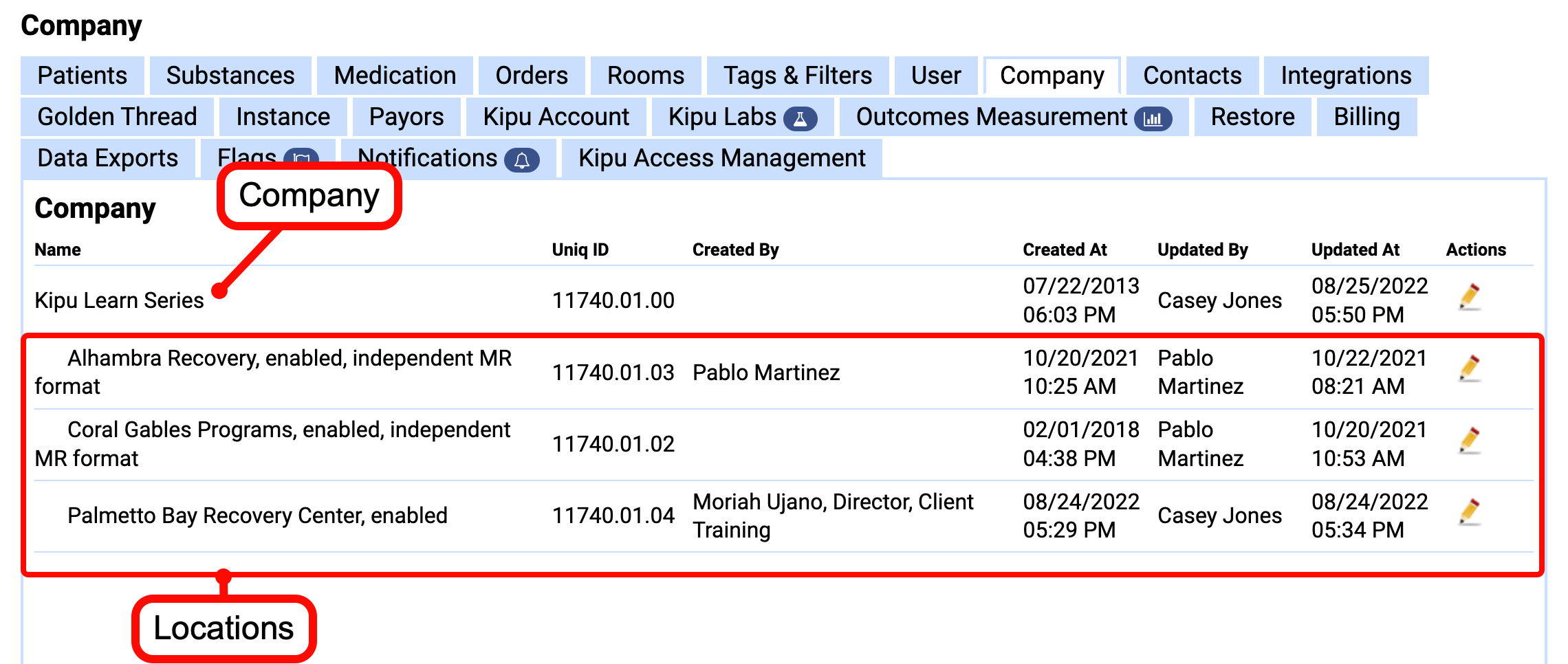
Task: Click created date 10/20/2021 10:25 AM
Action: (x=1081, y=372)
